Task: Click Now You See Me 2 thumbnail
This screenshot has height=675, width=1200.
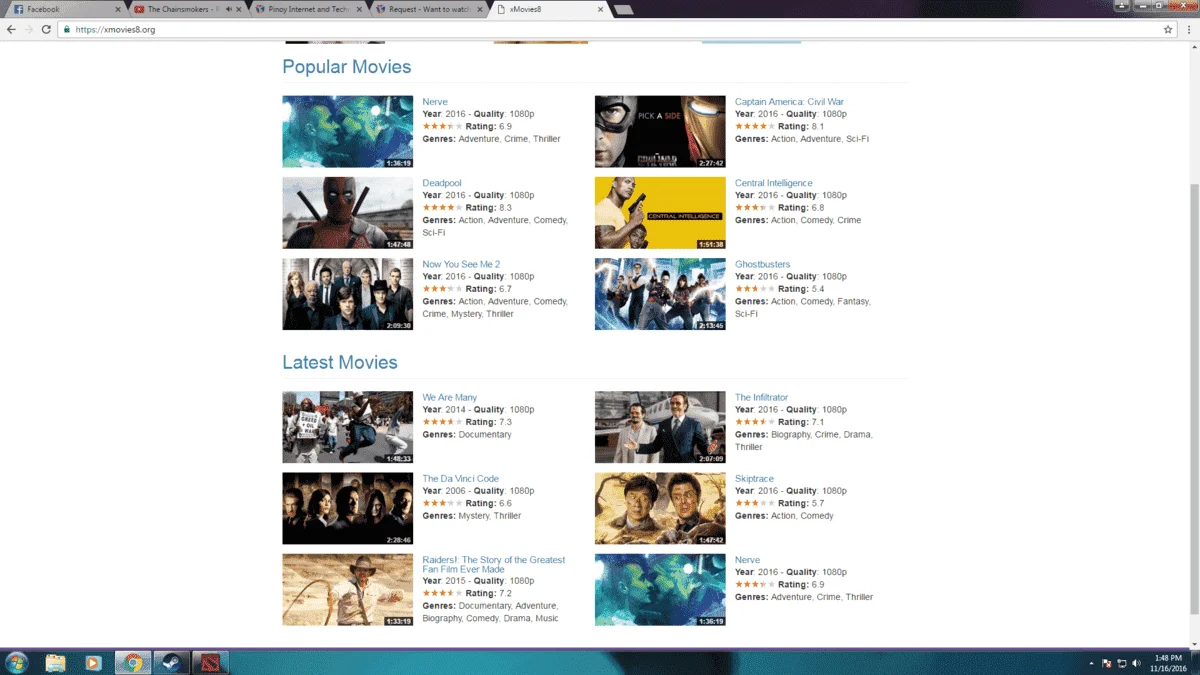Action: click(x=347, y=294)
